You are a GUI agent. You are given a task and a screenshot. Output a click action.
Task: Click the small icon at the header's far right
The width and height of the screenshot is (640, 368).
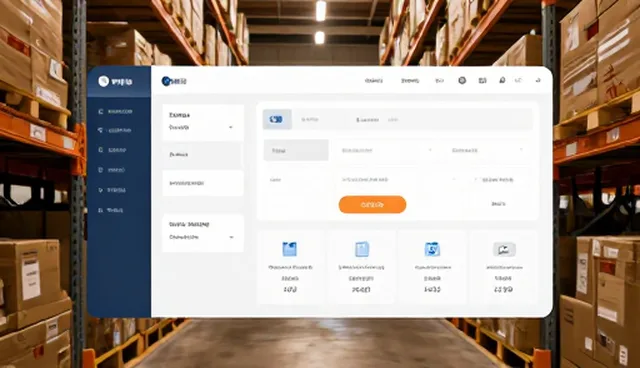(x=538, y=80)
